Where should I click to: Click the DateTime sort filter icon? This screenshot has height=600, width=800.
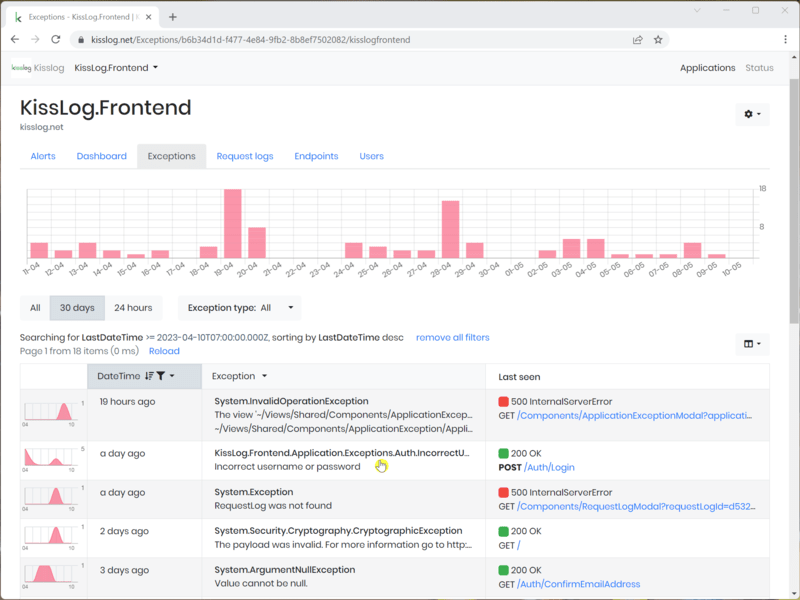point(160,376)
